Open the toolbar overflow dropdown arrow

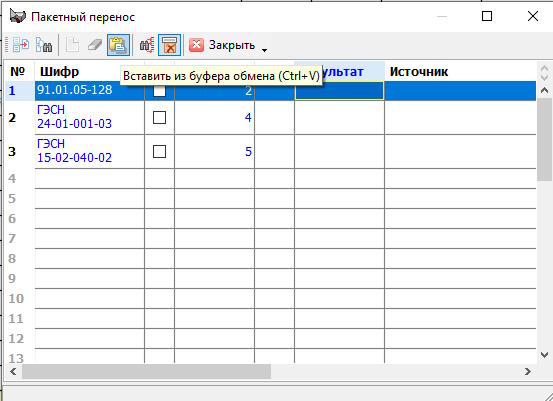[x=265, y=50]
